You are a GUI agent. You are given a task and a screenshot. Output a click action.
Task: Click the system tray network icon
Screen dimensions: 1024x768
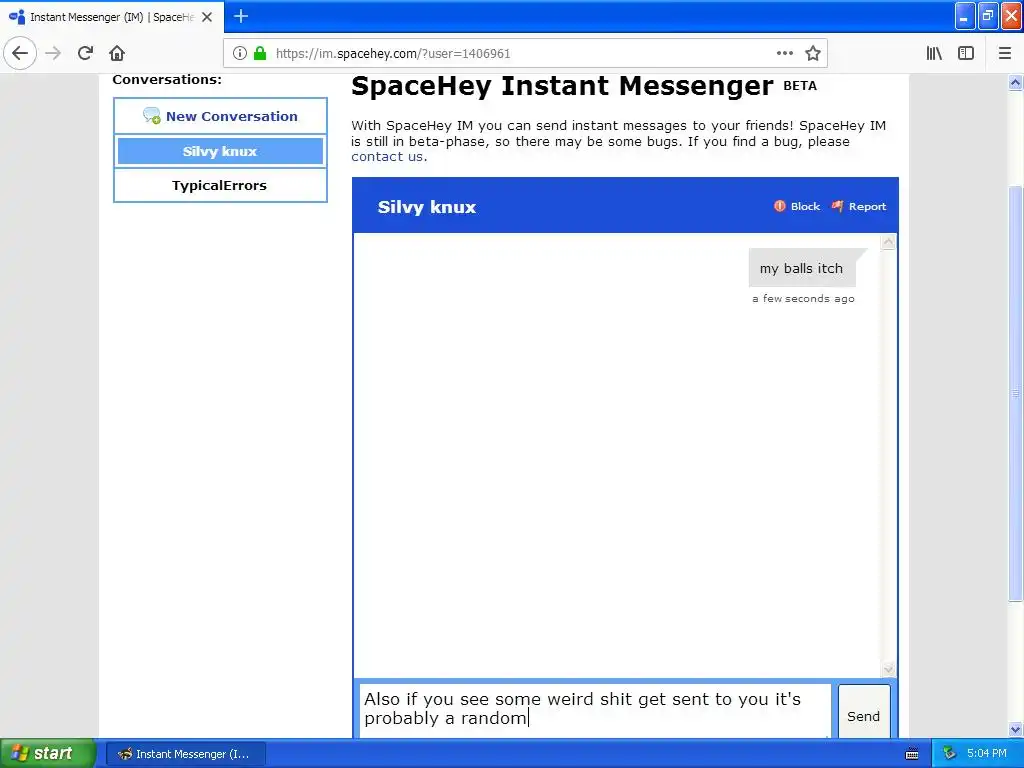click(950, 754)
